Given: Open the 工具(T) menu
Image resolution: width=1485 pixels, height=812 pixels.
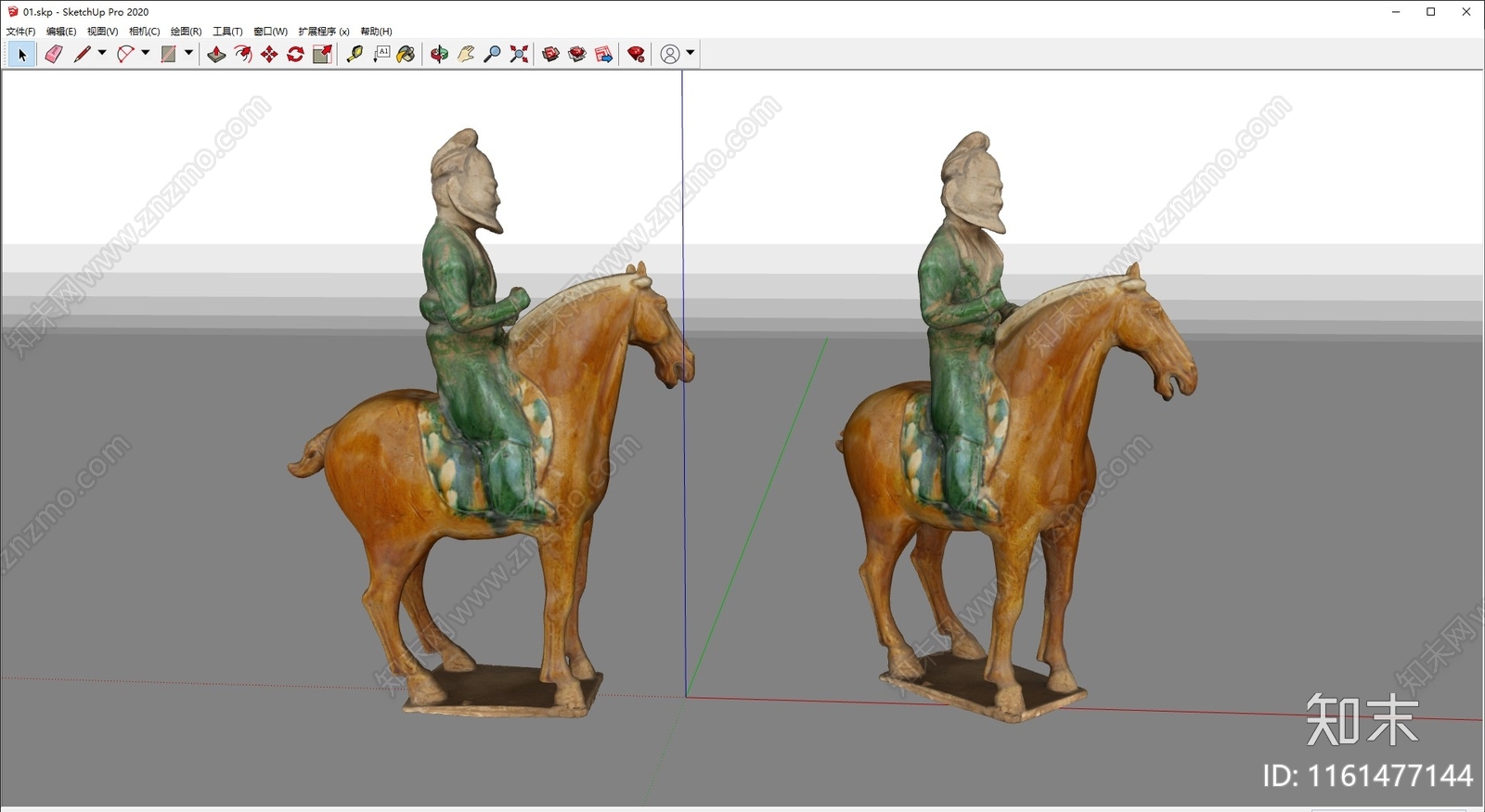Looking at the screenshot, I should [x=227, y=32].
